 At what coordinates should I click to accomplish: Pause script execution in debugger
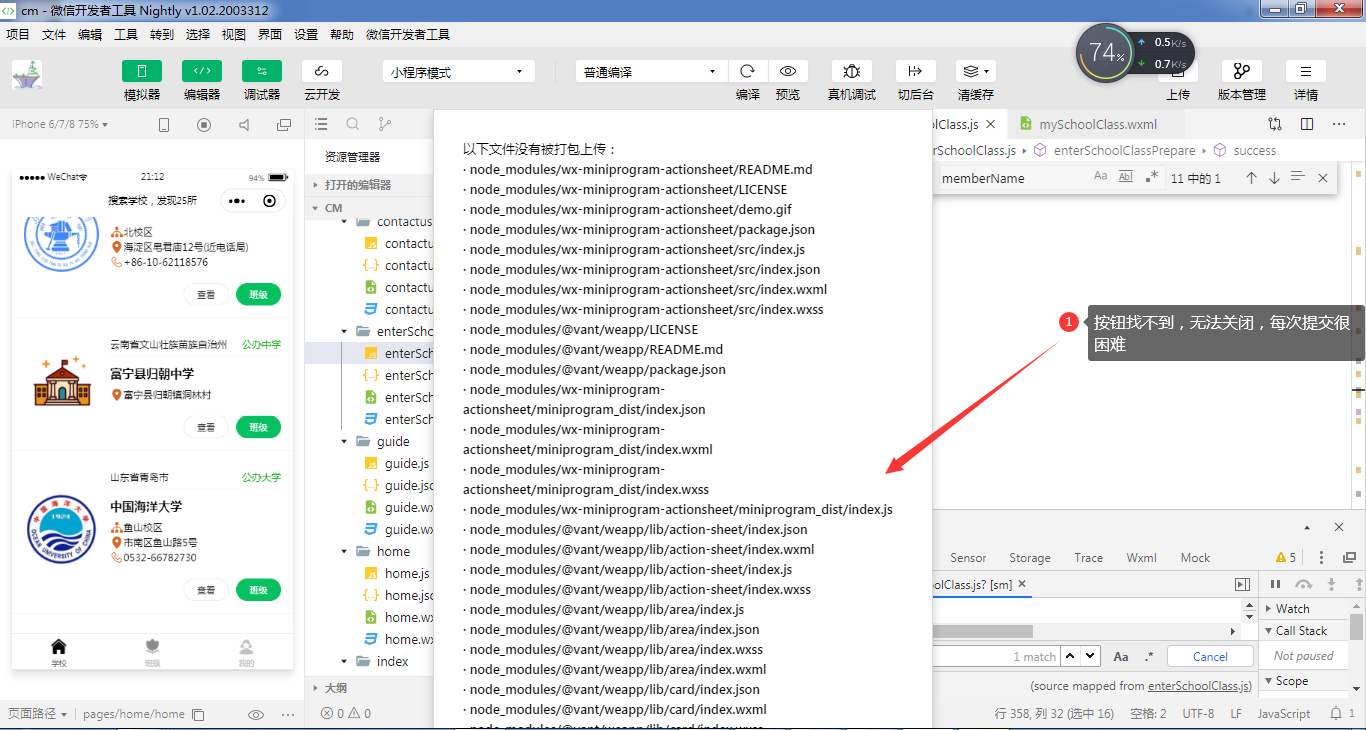point(1275,584)
